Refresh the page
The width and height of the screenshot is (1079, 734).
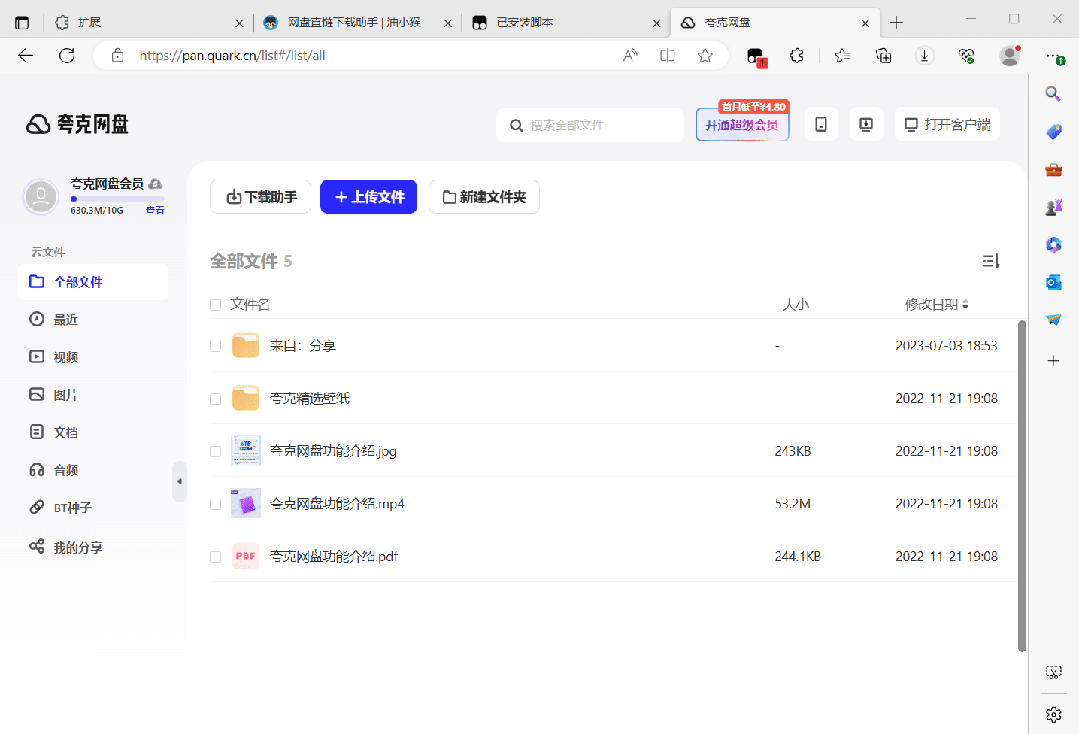pyautogui.click(x=67, y=56)
